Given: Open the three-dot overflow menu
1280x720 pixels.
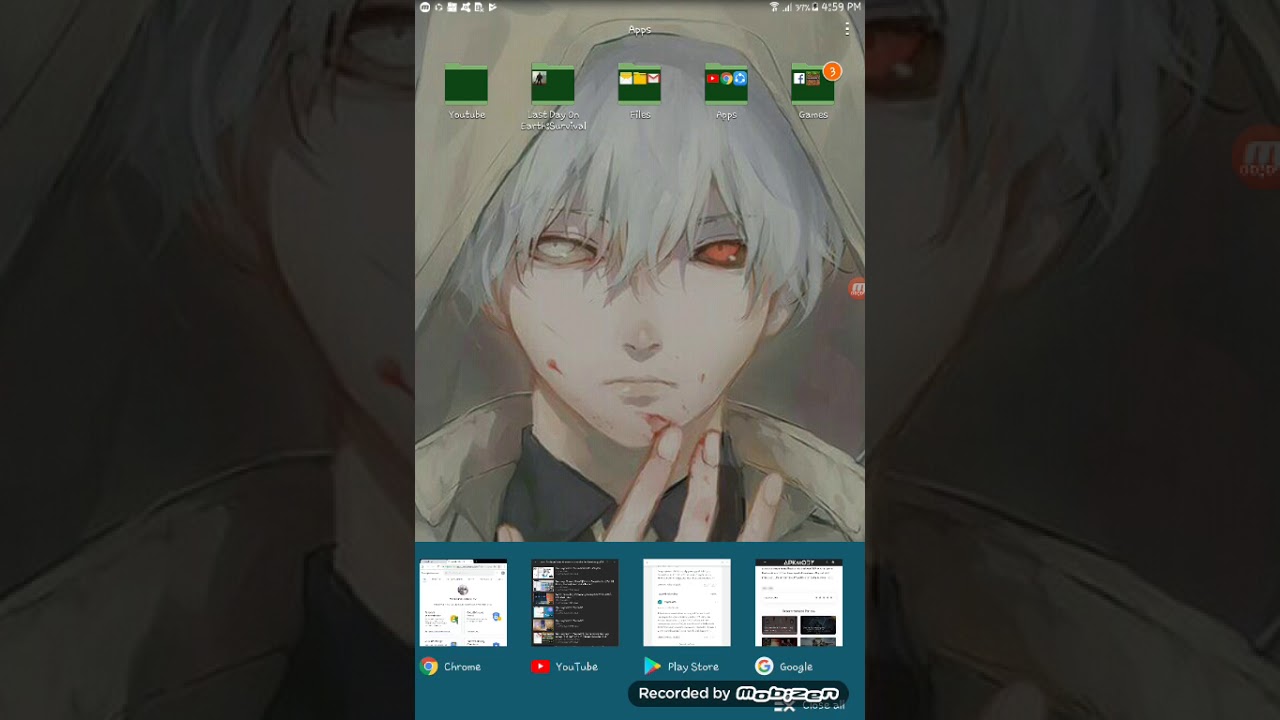Looking at the screenshot, I should click(x=847, y=30).
